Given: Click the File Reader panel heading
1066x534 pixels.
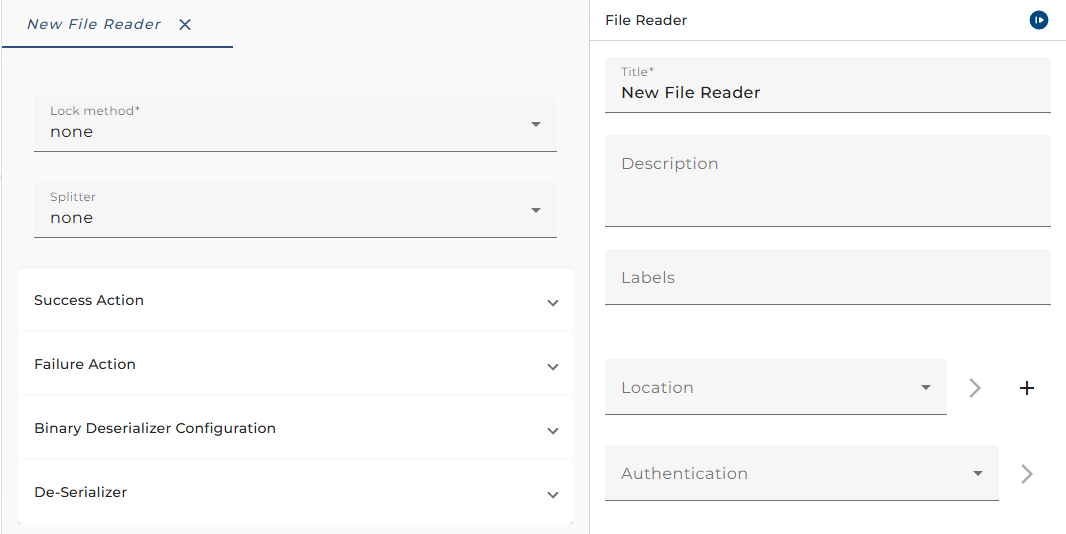Looking at the screenshot, I should 646,20.
